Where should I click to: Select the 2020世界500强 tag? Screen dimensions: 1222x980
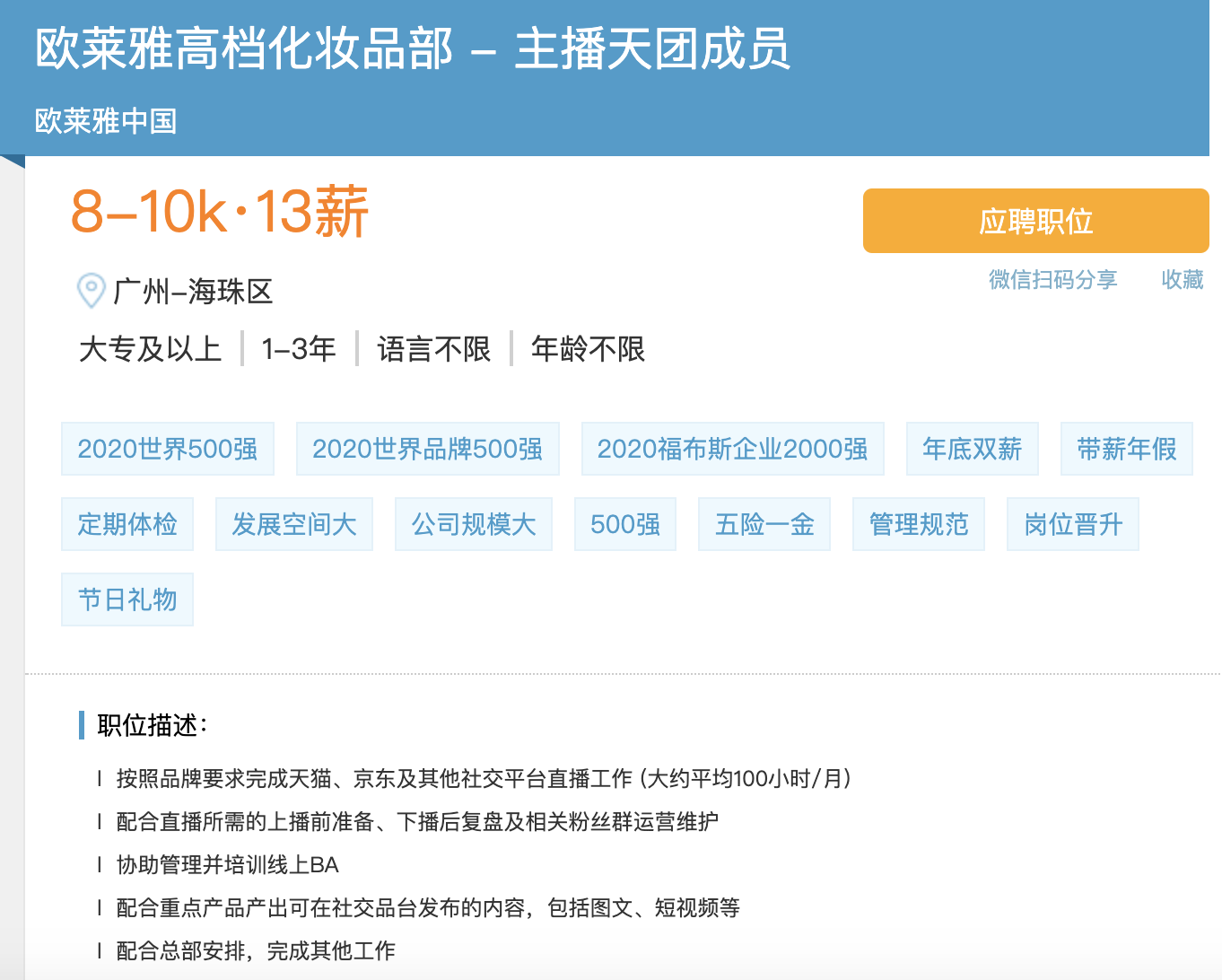[168, 449]
